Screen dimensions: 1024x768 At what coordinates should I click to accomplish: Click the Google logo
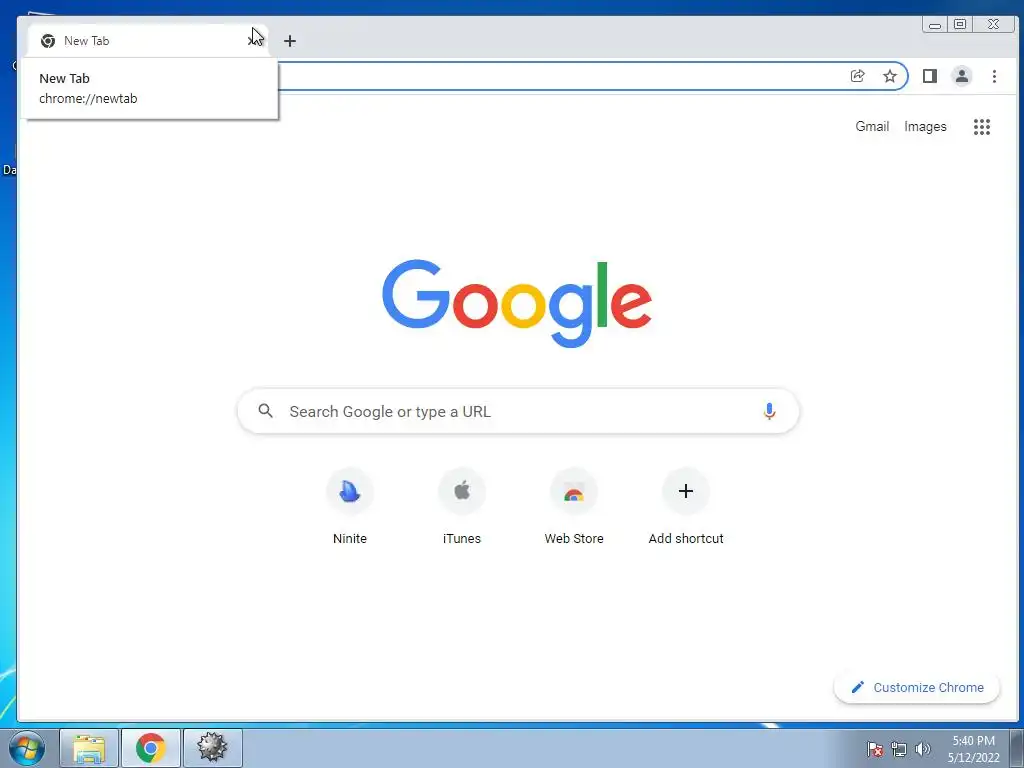517,303
